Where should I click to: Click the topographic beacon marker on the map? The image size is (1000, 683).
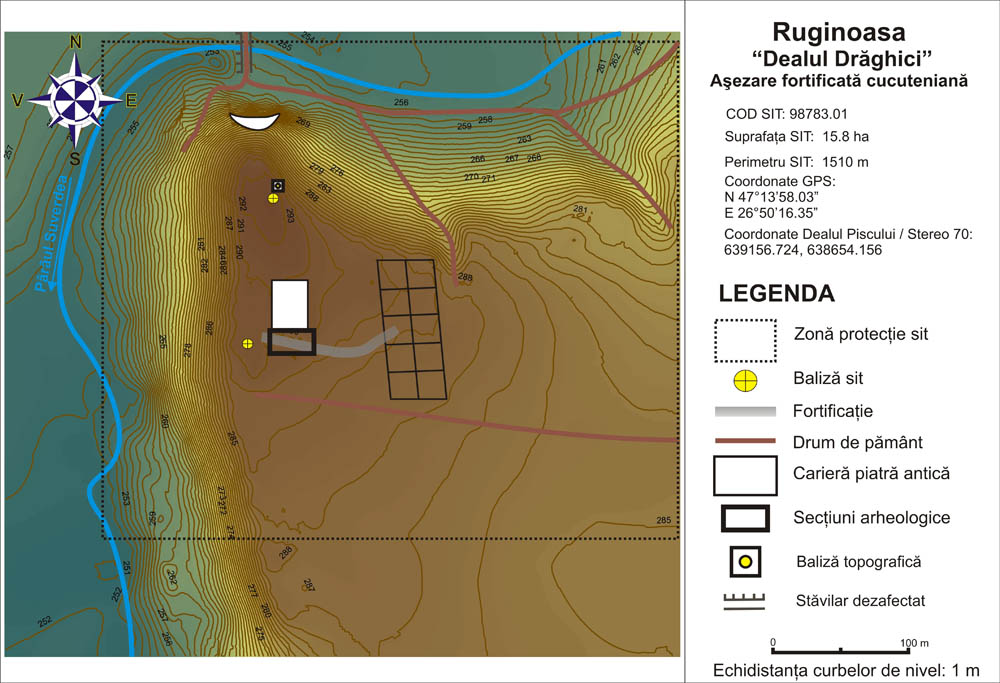pyautogui.click(x=278, y=185)
